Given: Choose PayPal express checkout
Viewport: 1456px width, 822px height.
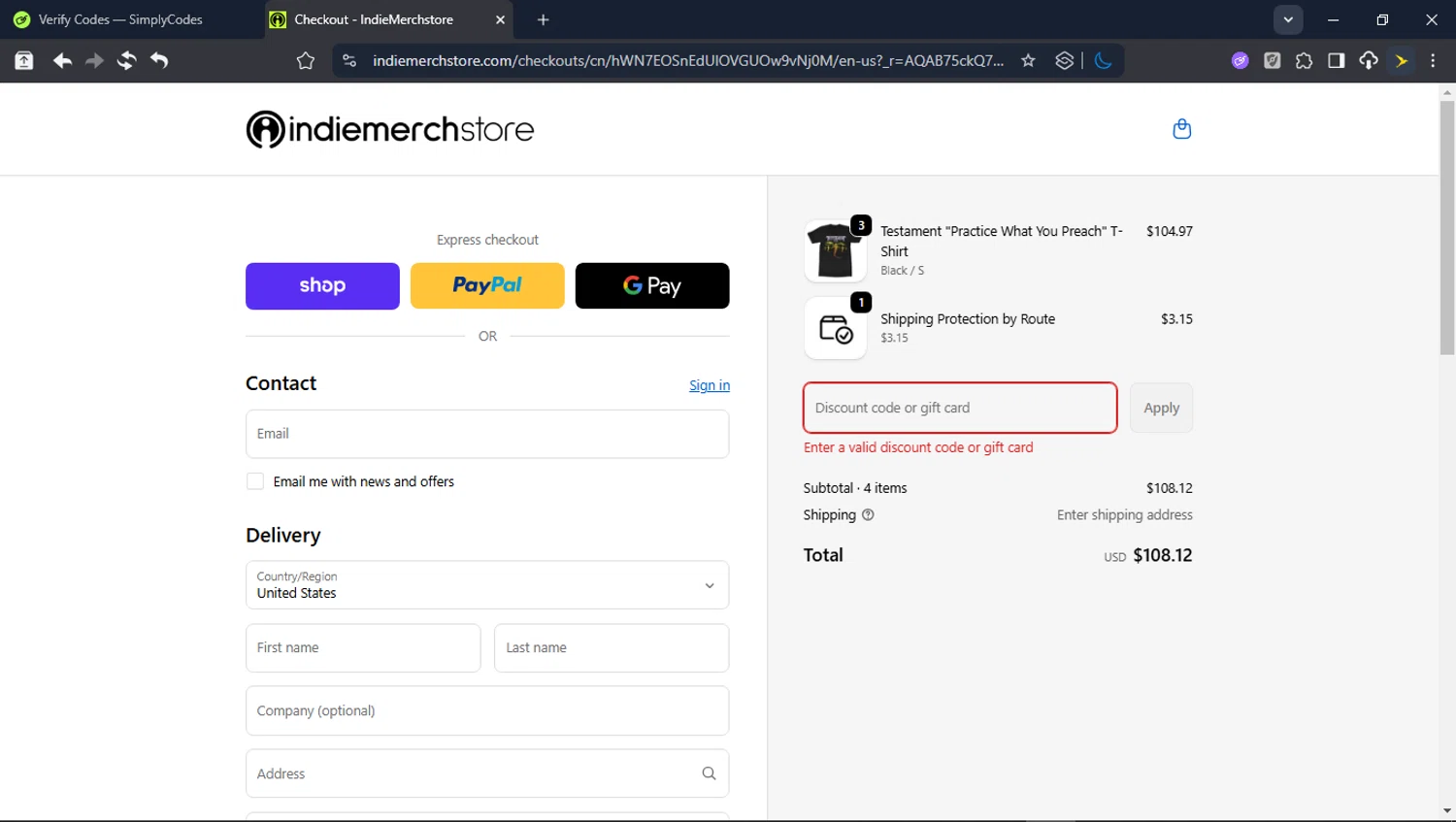Looking at the screenshot, I should (487, 286).
